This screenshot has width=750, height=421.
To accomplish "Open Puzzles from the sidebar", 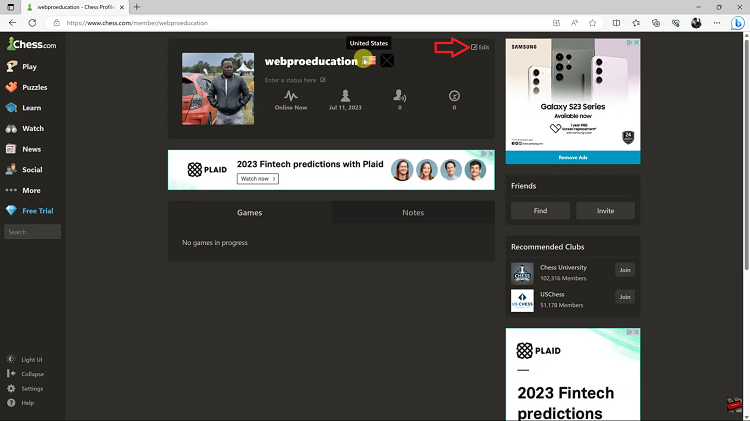I will click(x=27, y=87).
